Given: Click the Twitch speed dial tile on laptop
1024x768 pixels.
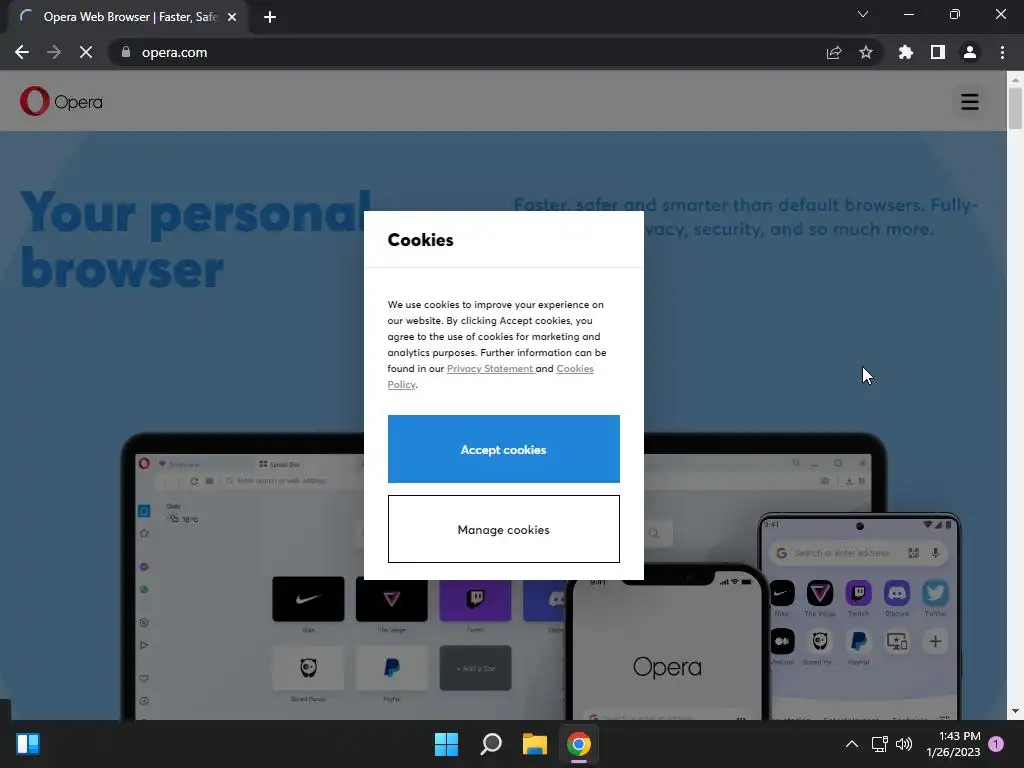Looking at the screenshot, I should tap(475, 599).
